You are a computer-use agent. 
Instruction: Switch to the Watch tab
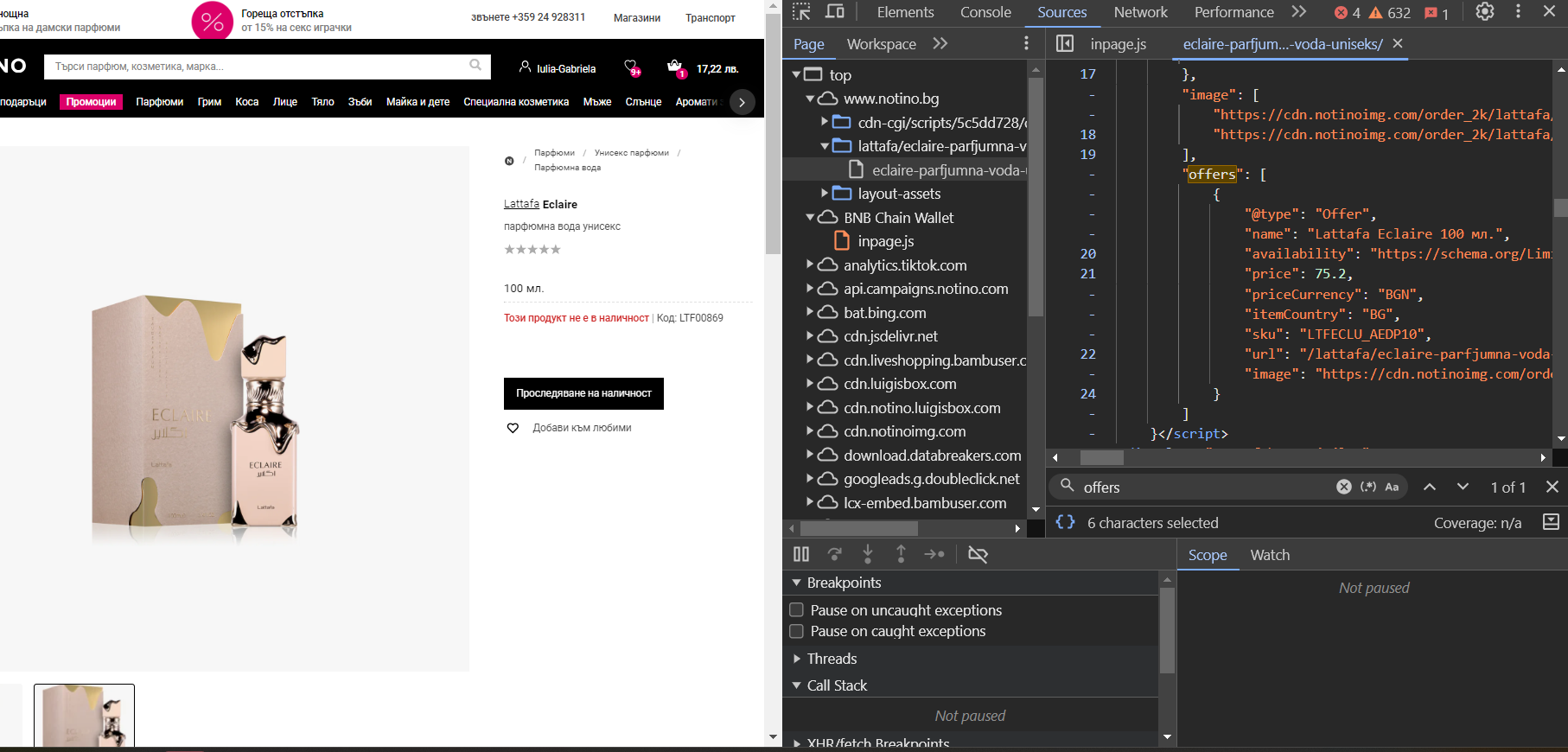tap(1270, 555)
